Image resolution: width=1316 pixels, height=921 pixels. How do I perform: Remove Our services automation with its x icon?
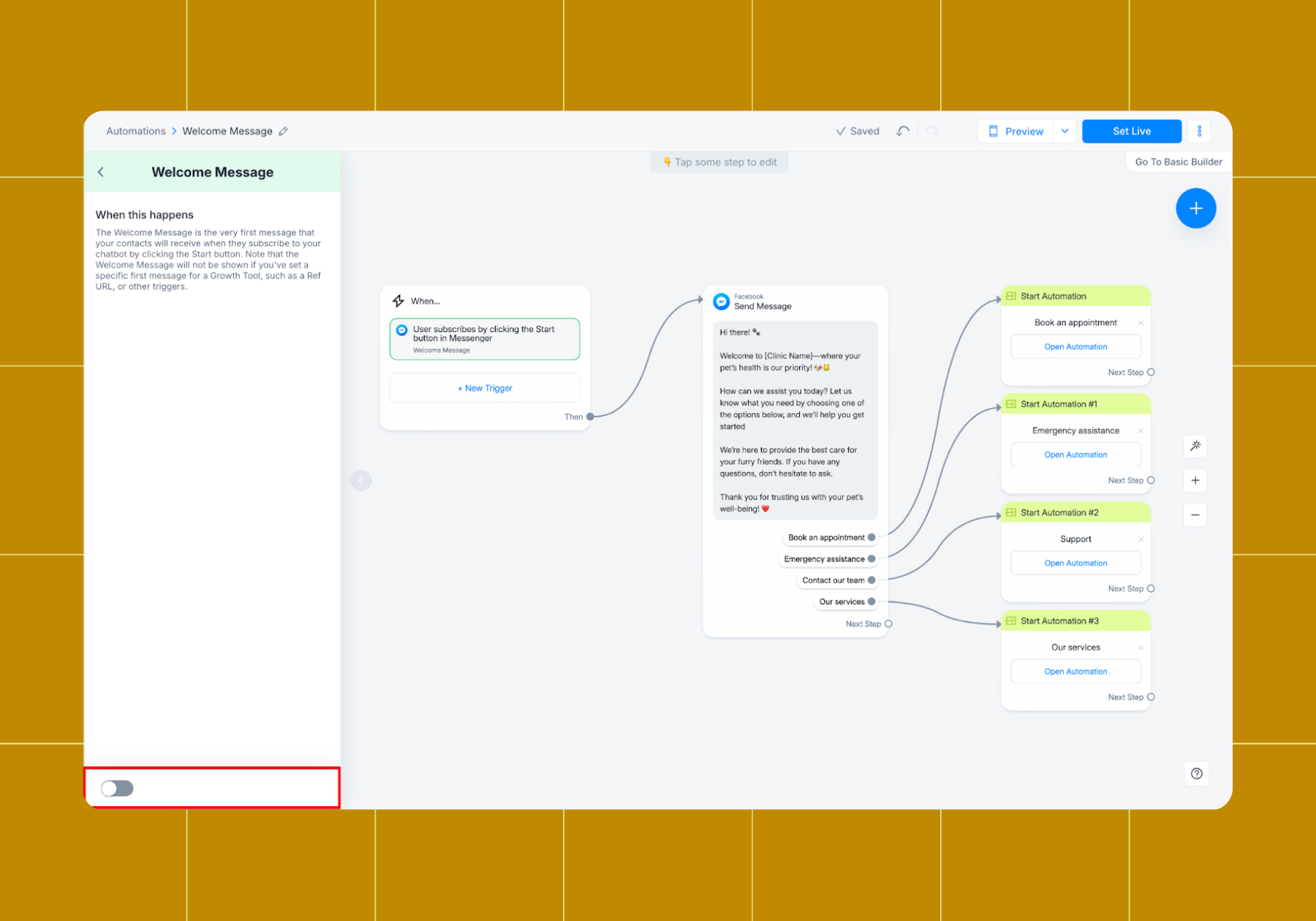click(x=1141, y=648)
